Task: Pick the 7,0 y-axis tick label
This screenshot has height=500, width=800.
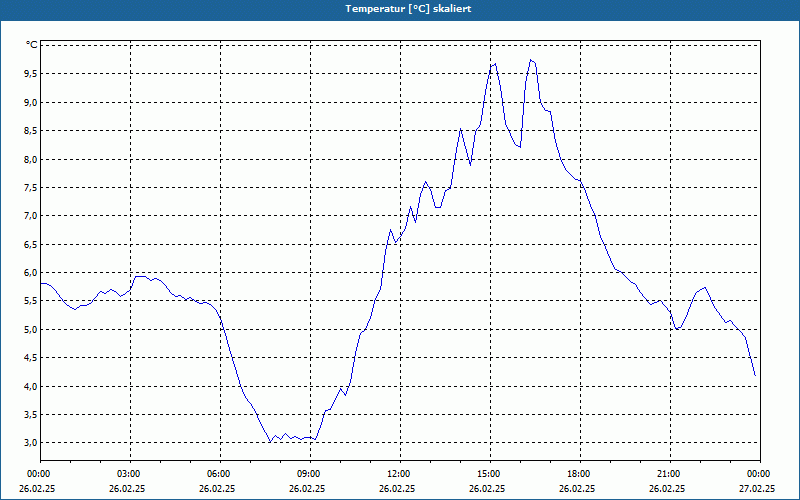Action: (30, 216)
